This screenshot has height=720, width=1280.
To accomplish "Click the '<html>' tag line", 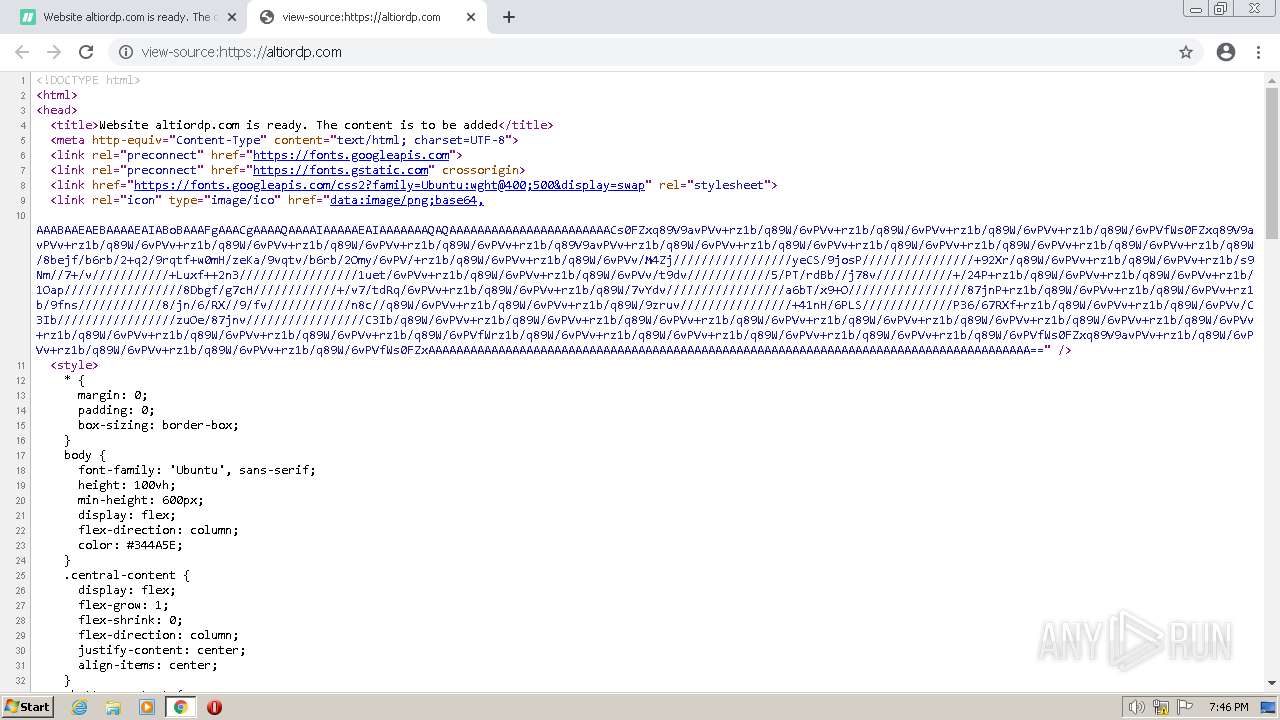I will pyautogui.click(x=57, y=95).
